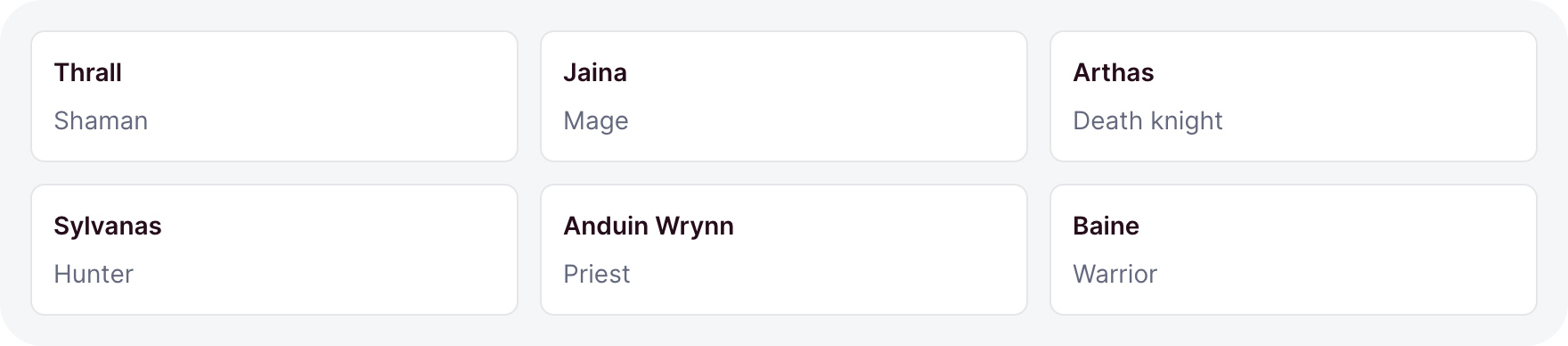Open the Anduin Wrynn card
1568x346 pixels.
click(x=784, y=250)
